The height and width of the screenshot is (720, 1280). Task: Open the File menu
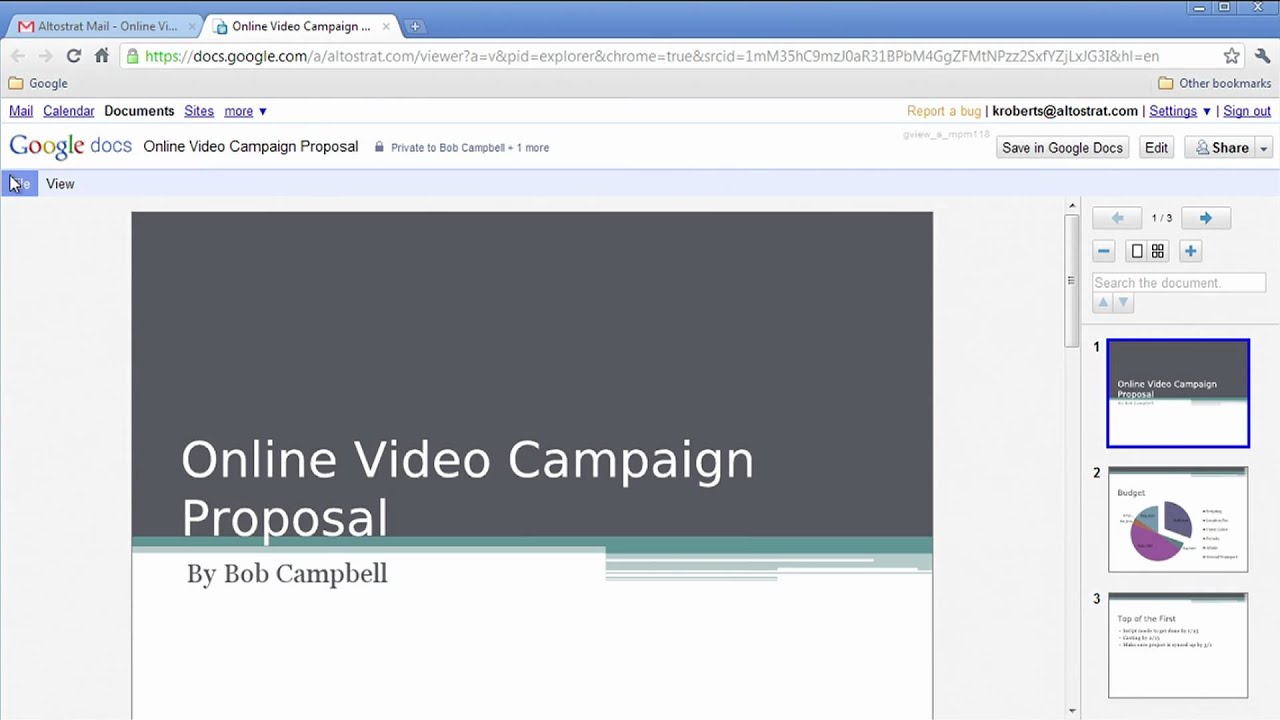20,184
